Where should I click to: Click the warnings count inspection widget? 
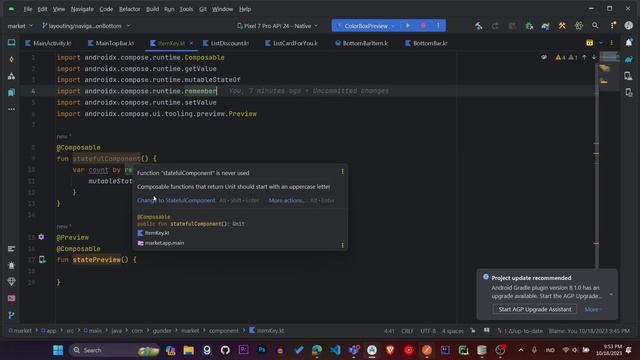click(566, 58)
